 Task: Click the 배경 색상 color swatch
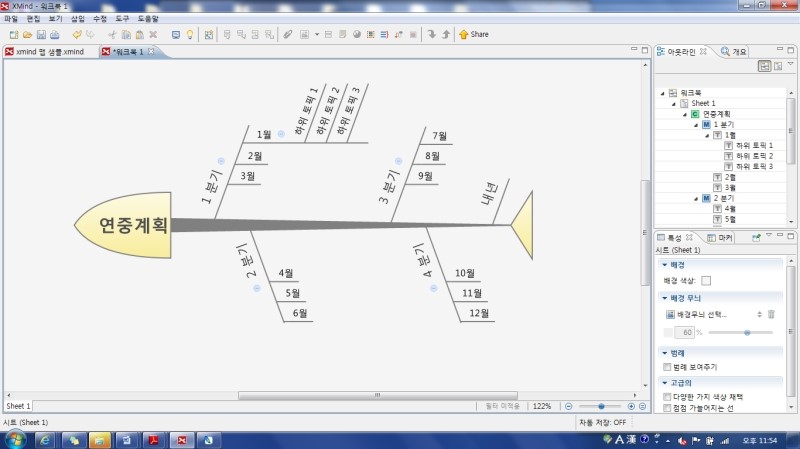[706, 281]
